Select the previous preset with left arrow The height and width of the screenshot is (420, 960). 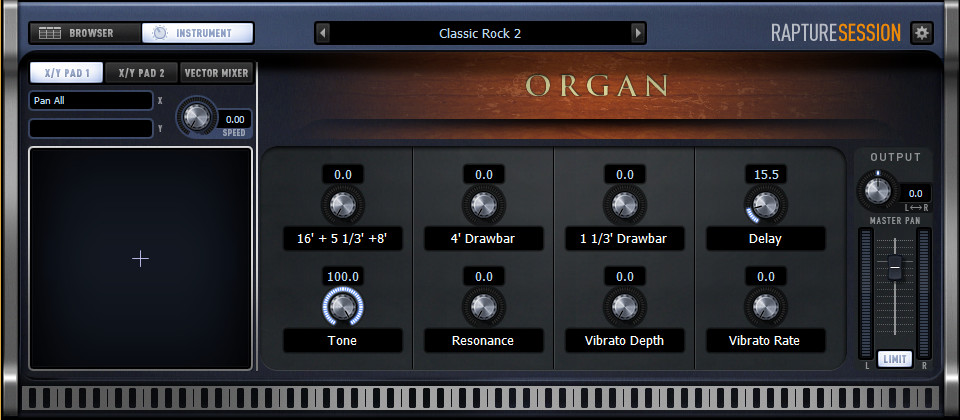point(323,33)
